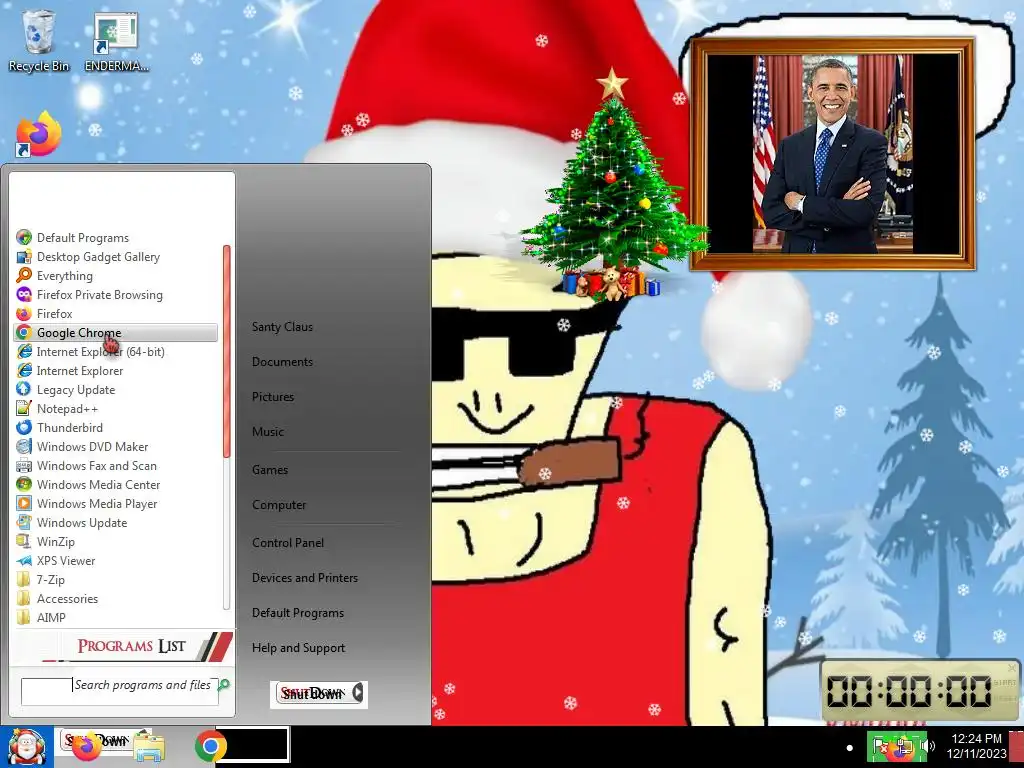1024x768 pixels.
Task: Click the search magnifier icon
Action: [224, 684]
